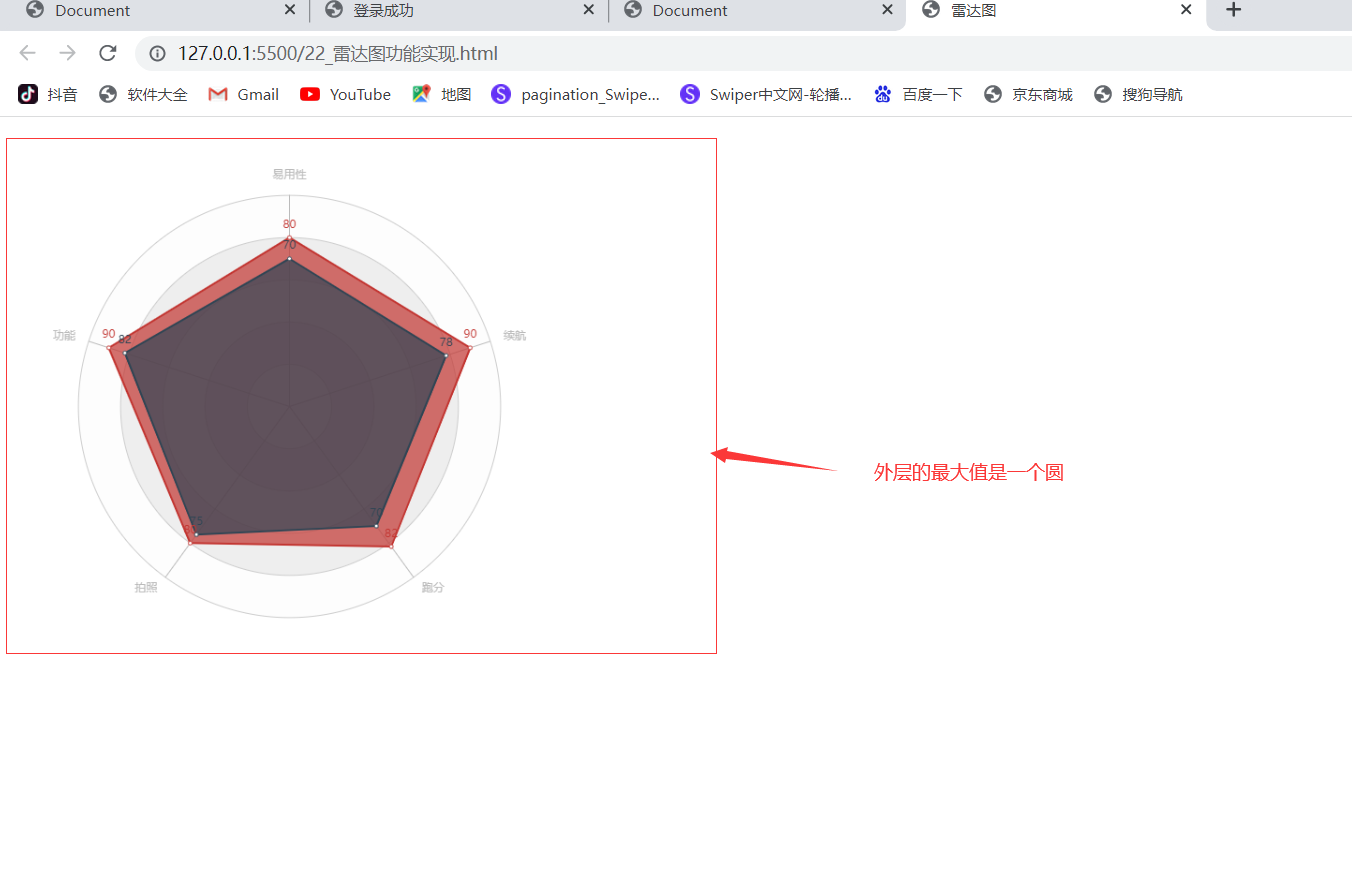The width and height of the screenshot is (1352, 878).
Task: Click the red 80 value label
Action: pyautogui.click(x=289, y=224)
